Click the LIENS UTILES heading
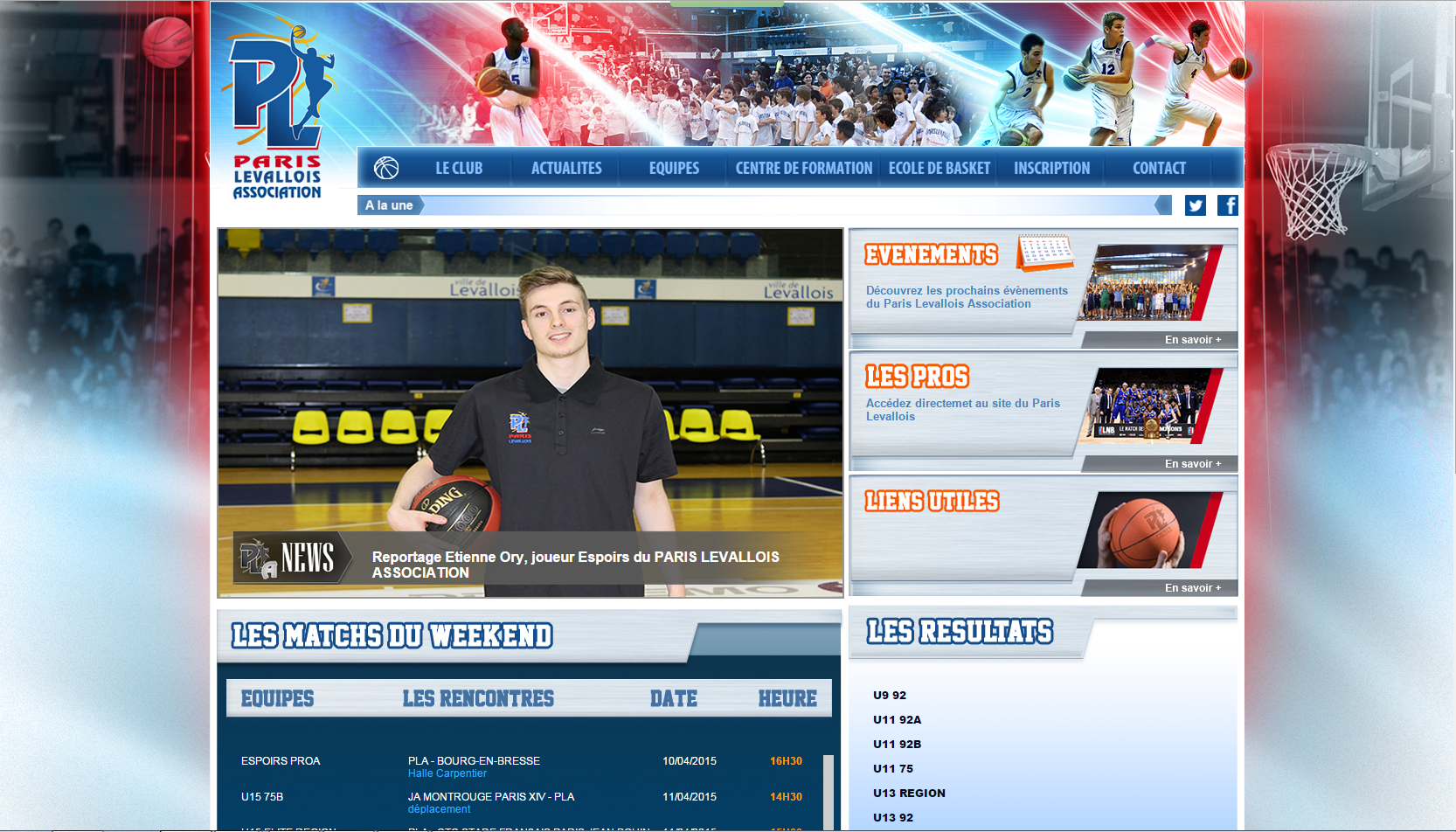 (932, 501)
